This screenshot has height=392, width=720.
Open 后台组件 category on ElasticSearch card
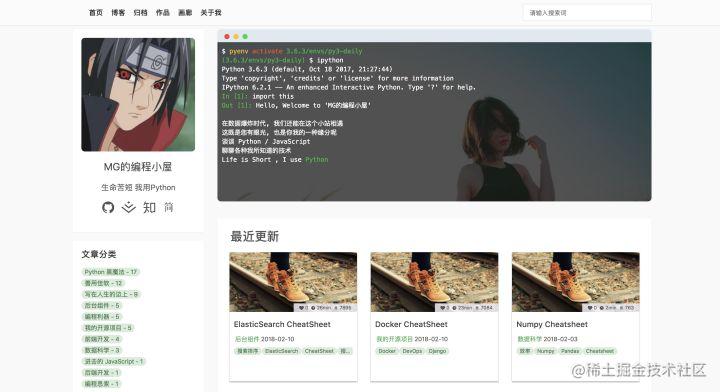pos(247,339)
